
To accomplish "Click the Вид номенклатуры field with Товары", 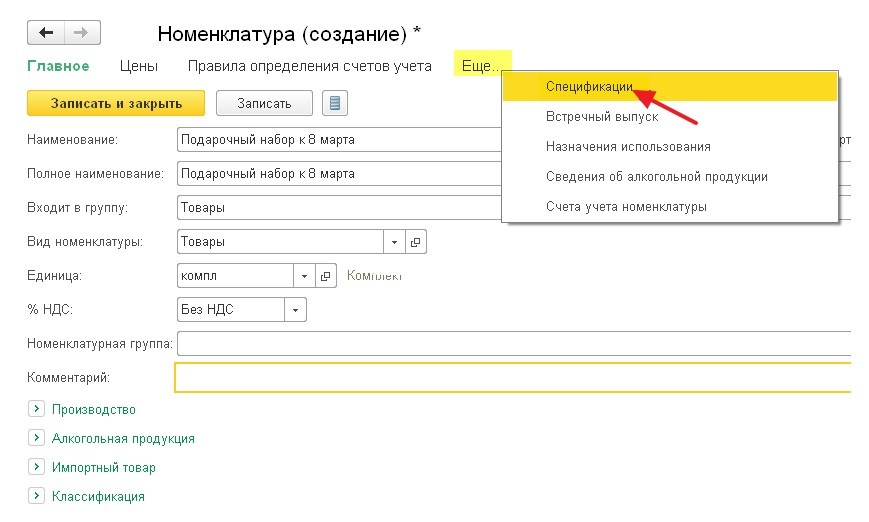I will [280, 242].
